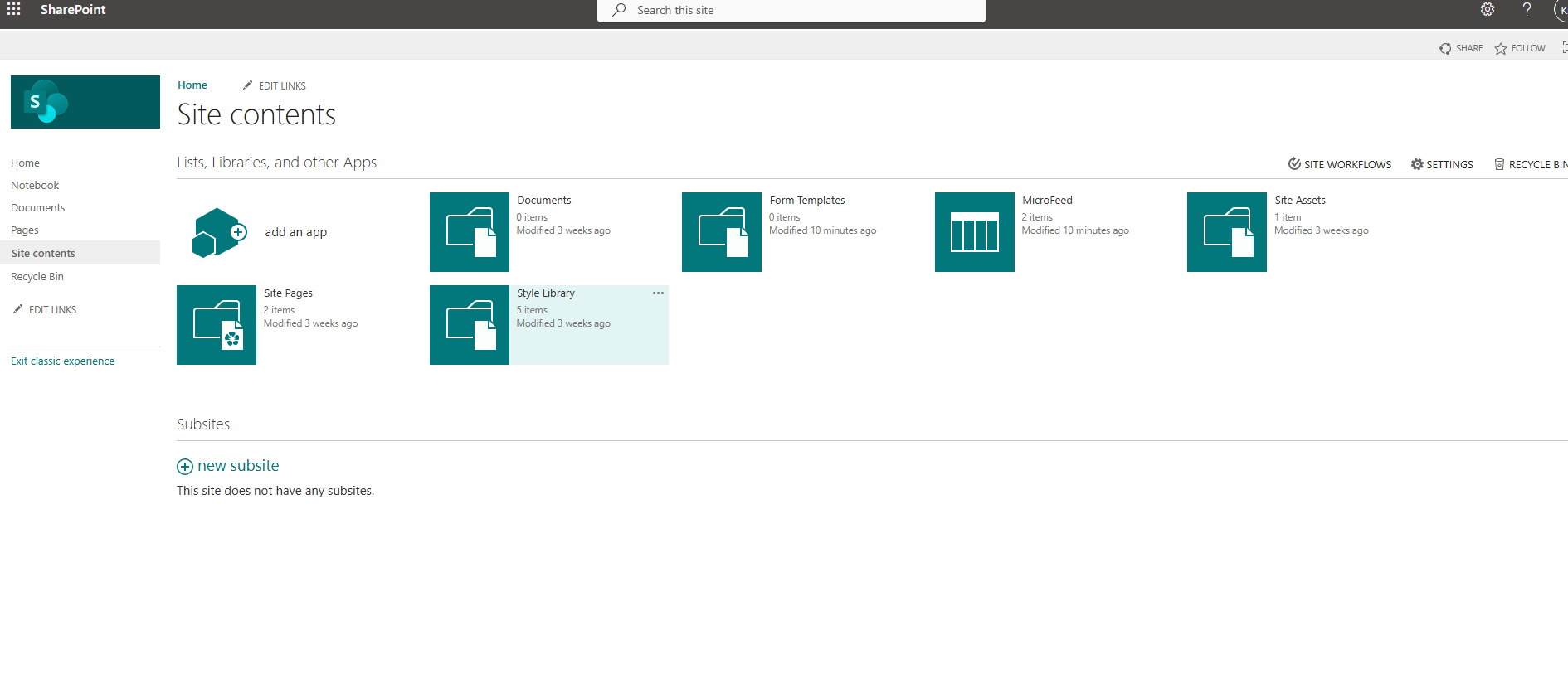The width and height of the screenshot is (1568, 684).
Task: Click the FOLLOW button text
Action: 1528,49
